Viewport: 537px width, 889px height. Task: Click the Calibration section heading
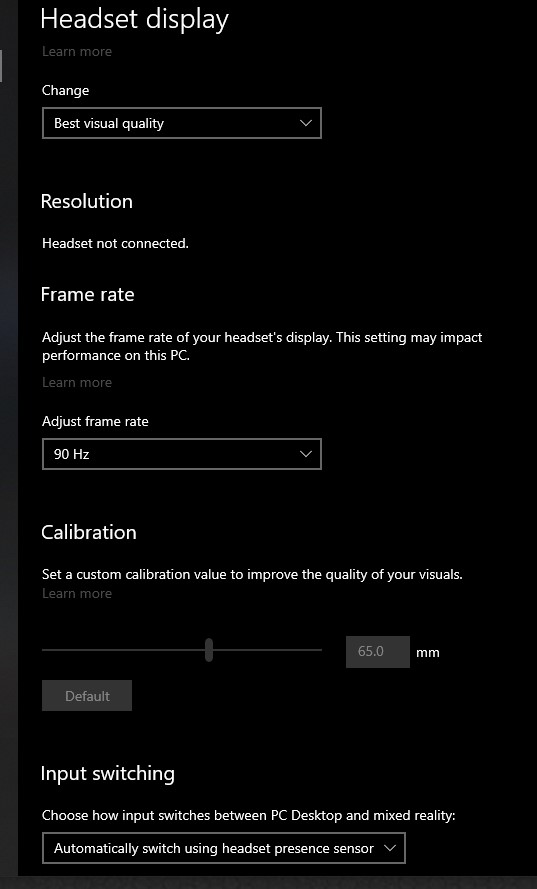[x=88, y=532]
